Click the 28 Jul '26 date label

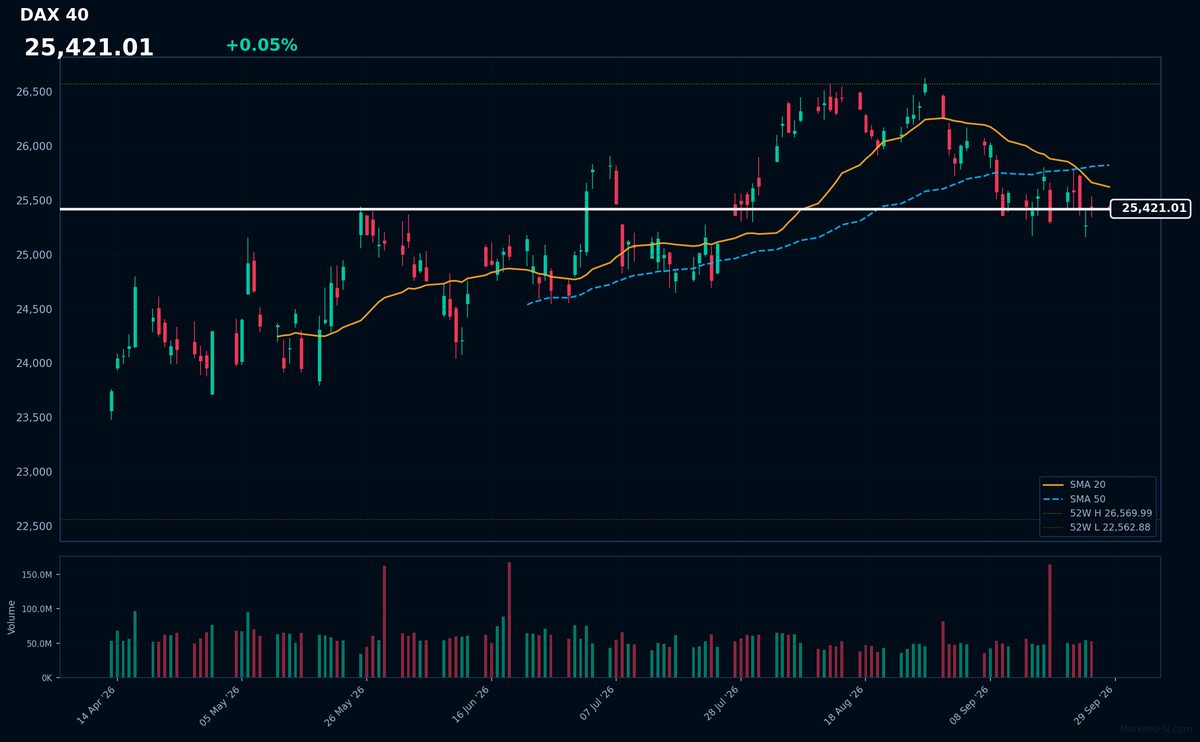pyautogui.click(x=722, y=703)
